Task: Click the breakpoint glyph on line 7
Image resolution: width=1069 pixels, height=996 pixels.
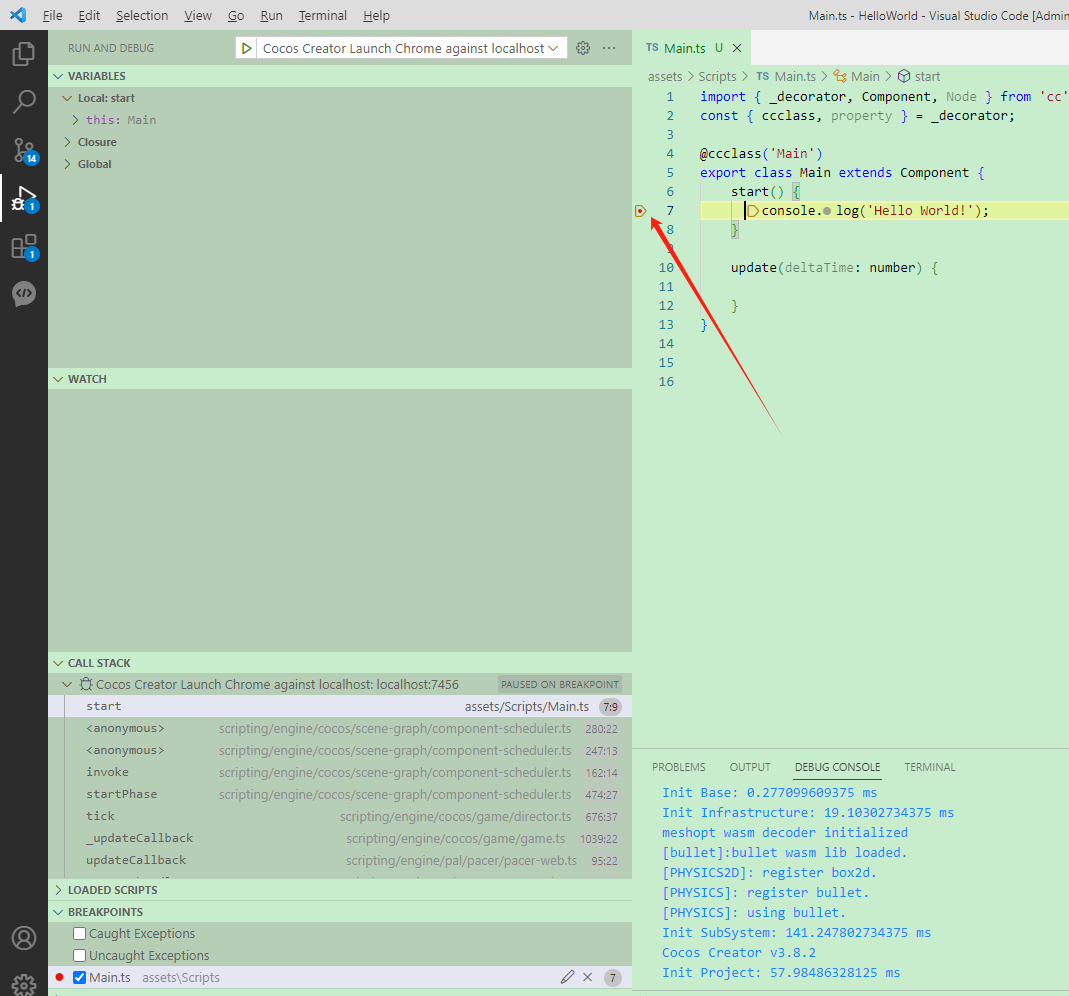Action: tap(640, 211)
